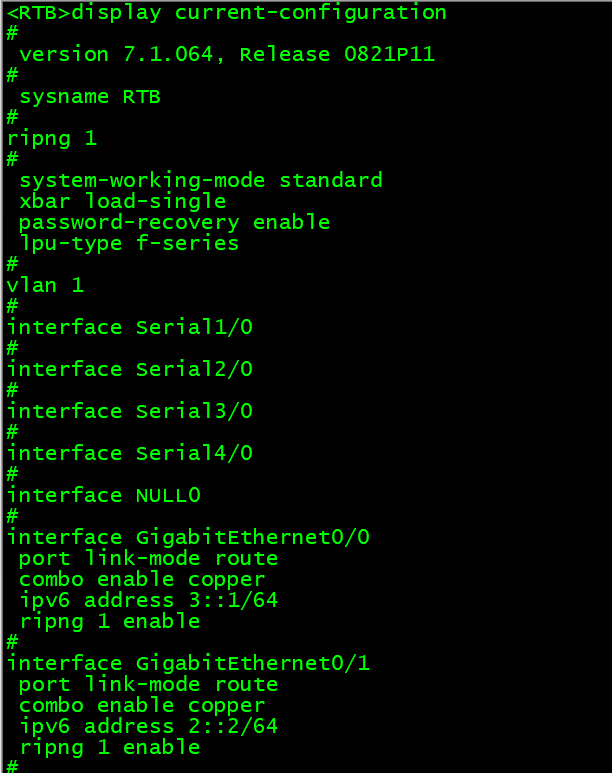The width and height of the screenshot is (612, 773).
Task: Click the 'interface GigabitEthernet0/0' line
Action: [188, 538]
